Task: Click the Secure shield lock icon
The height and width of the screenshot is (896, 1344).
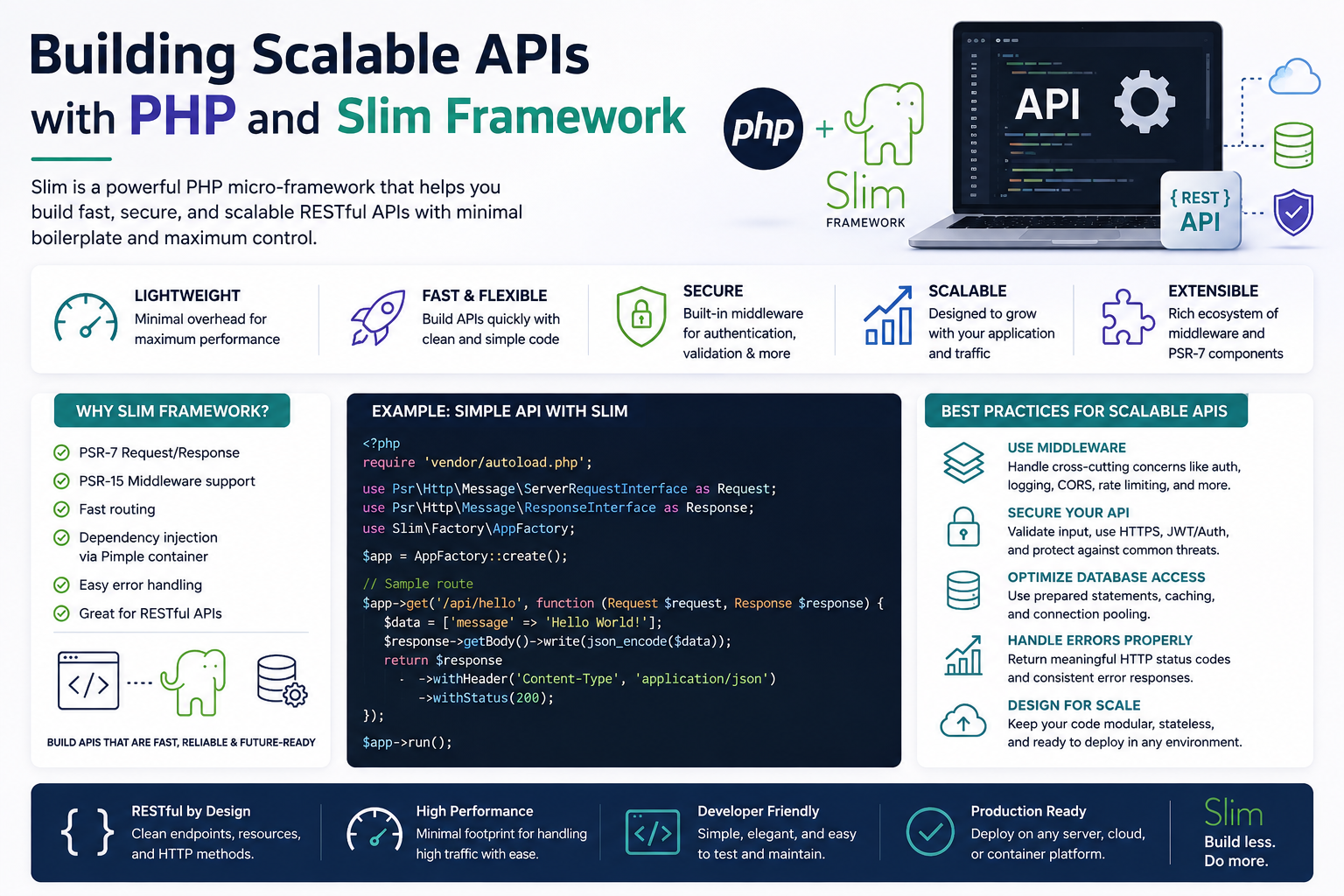Action: (641, 316)
